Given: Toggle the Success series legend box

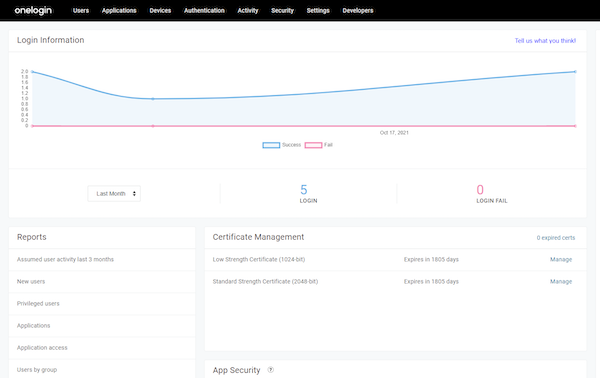Looking at the screenshot, I should pos(271,145).
